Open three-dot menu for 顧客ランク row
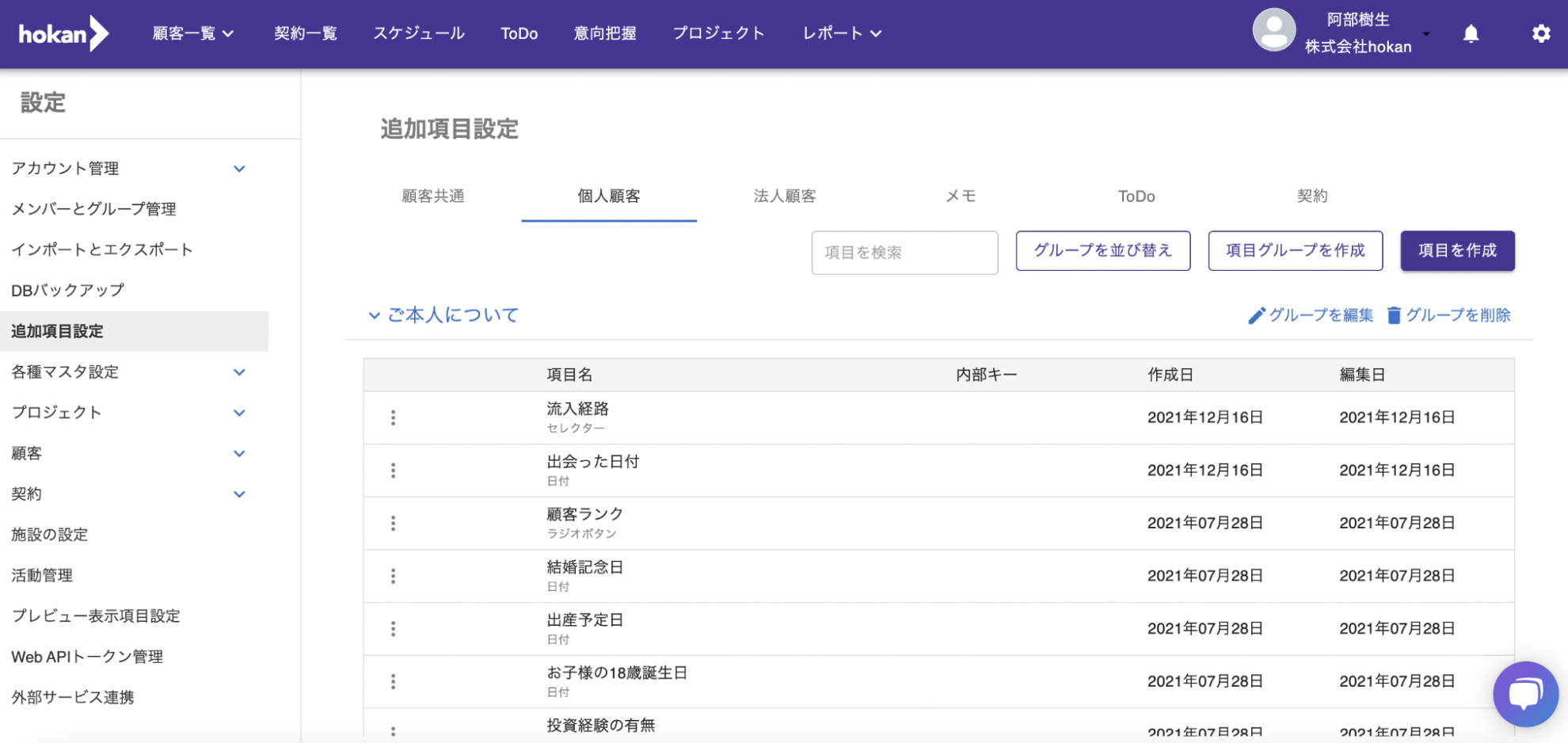 (x=393, y=523)
